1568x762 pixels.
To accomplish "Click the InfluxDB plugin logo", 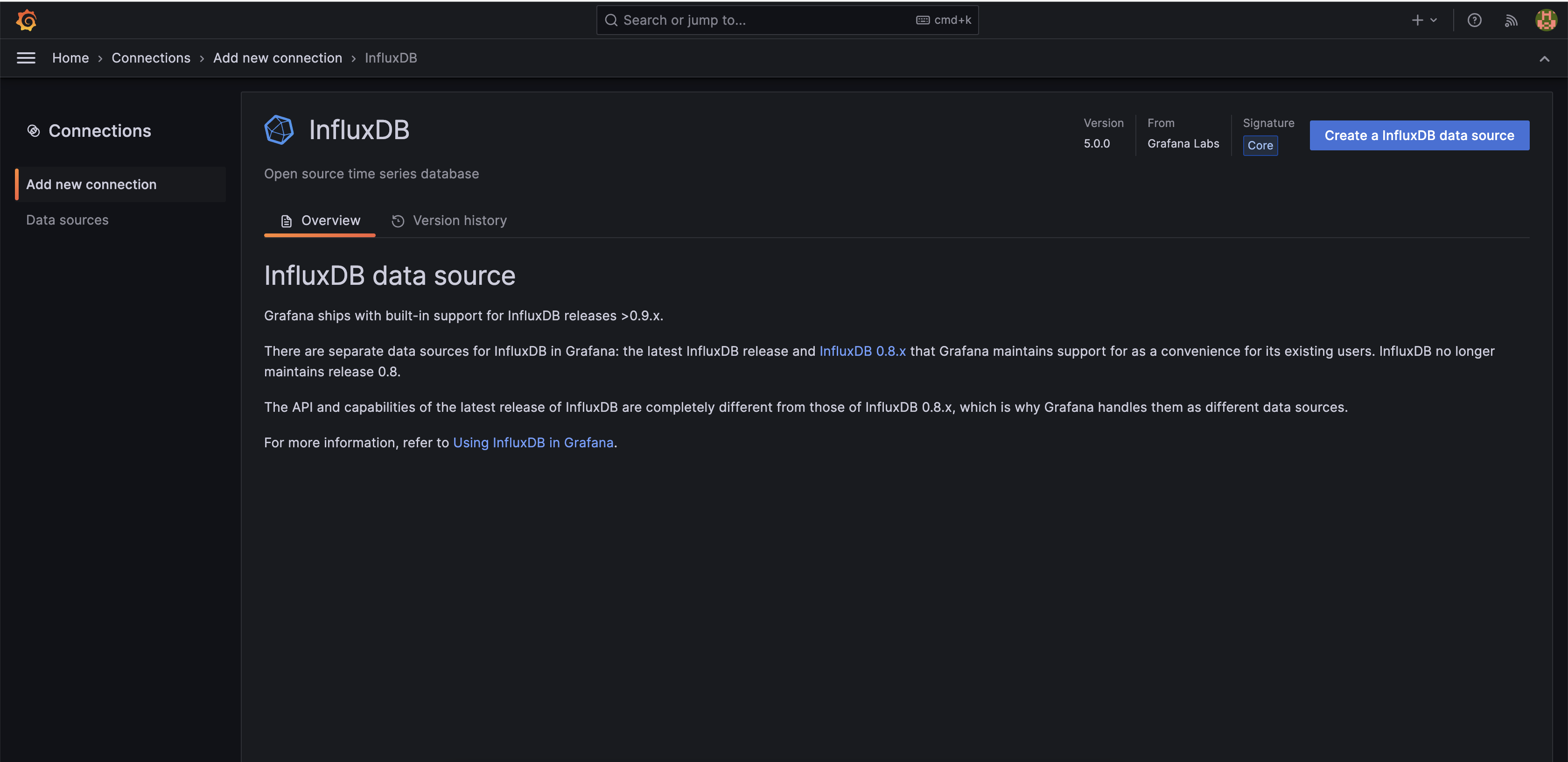I will pos(280,130).
